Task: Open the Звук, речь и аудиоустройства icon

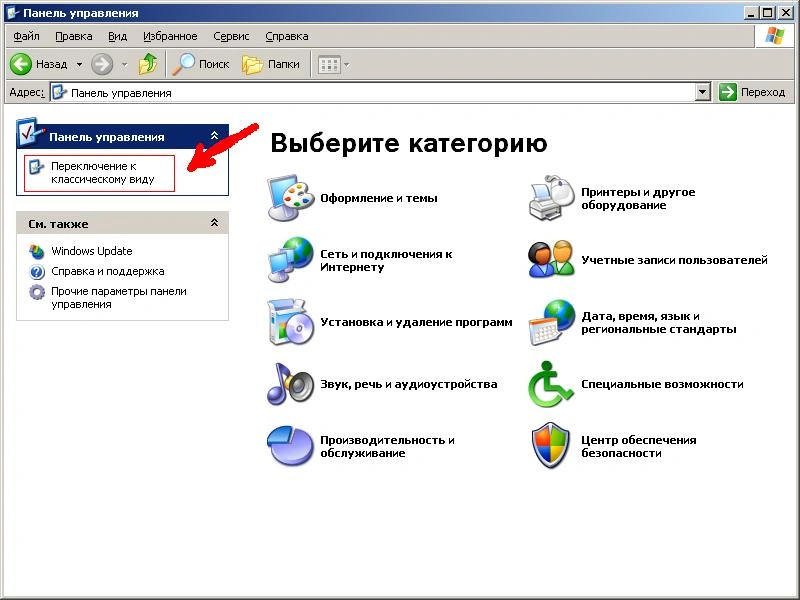Action: (290, 384)
